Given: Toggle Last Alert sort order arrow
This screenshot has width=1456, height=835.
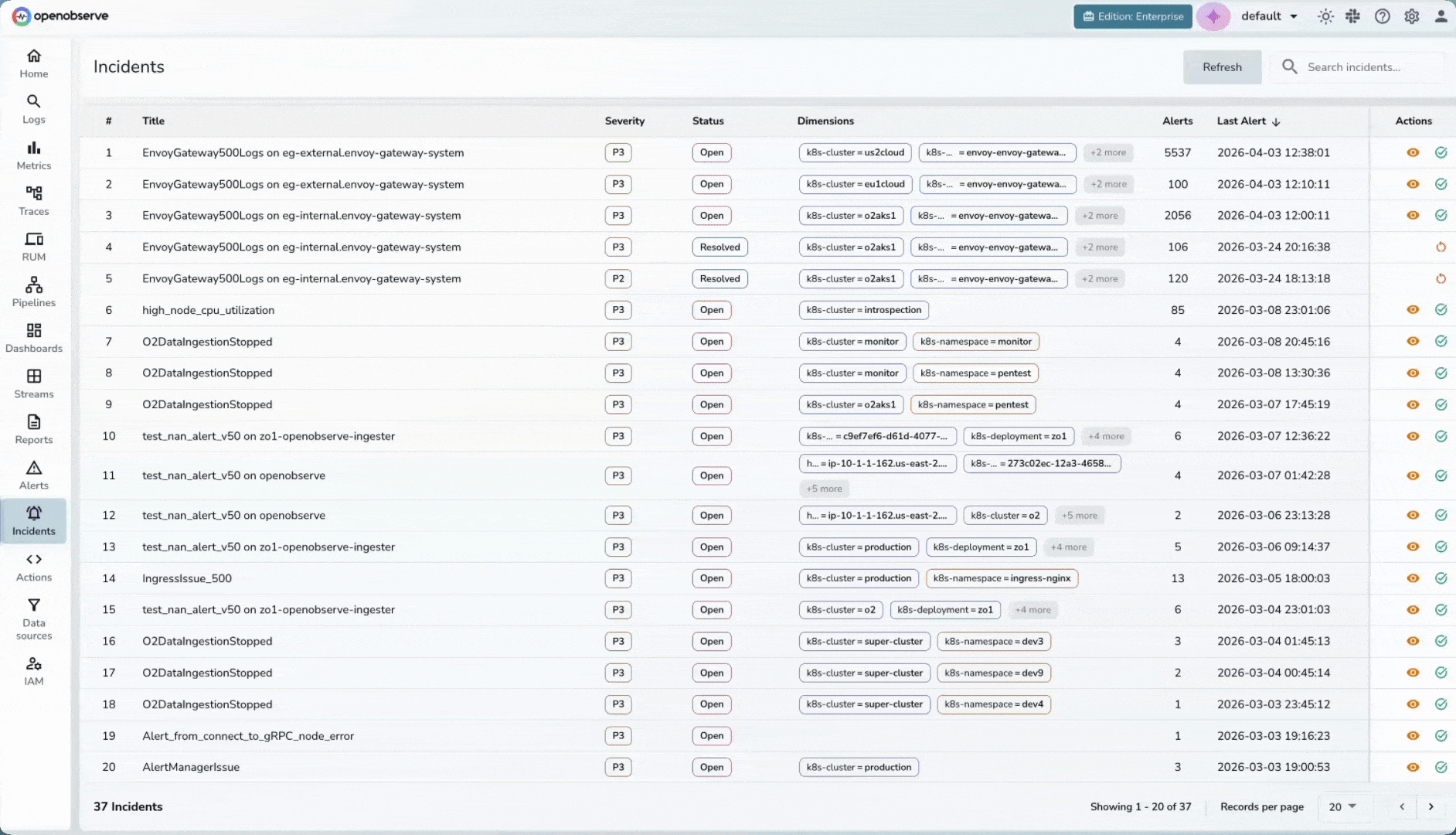Looking at the screenshot, I should pos(1276,121).
